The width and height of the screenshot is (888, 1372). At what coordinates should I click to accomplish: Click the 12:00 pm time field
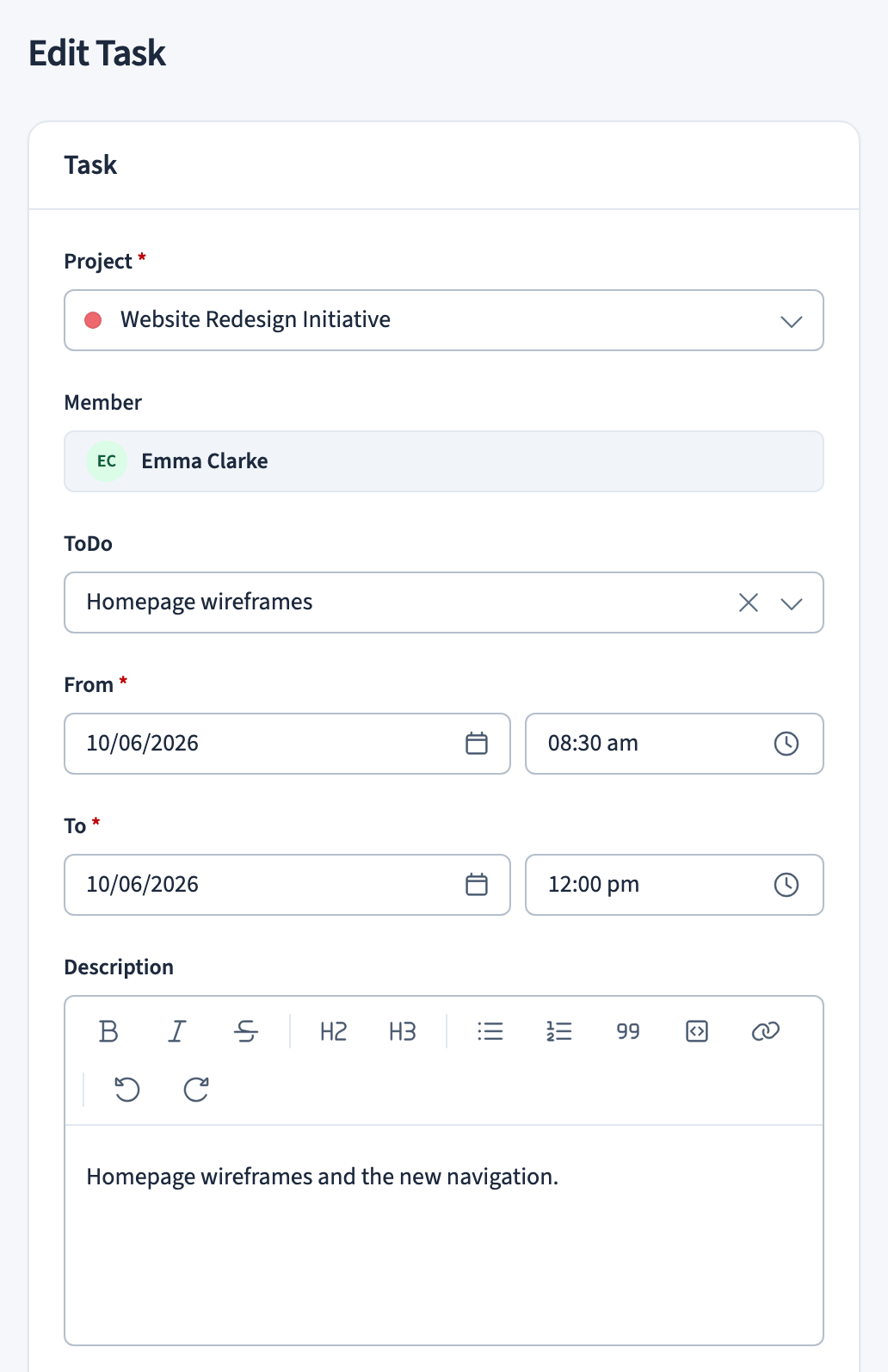click(675, 885)
